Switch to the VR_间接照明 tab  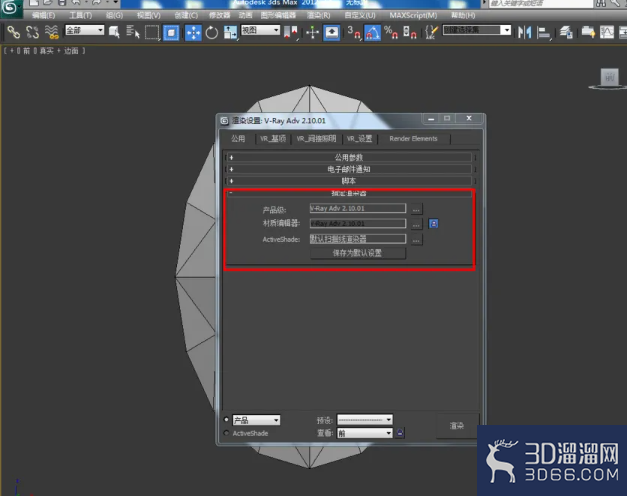(x=316, y=138)
